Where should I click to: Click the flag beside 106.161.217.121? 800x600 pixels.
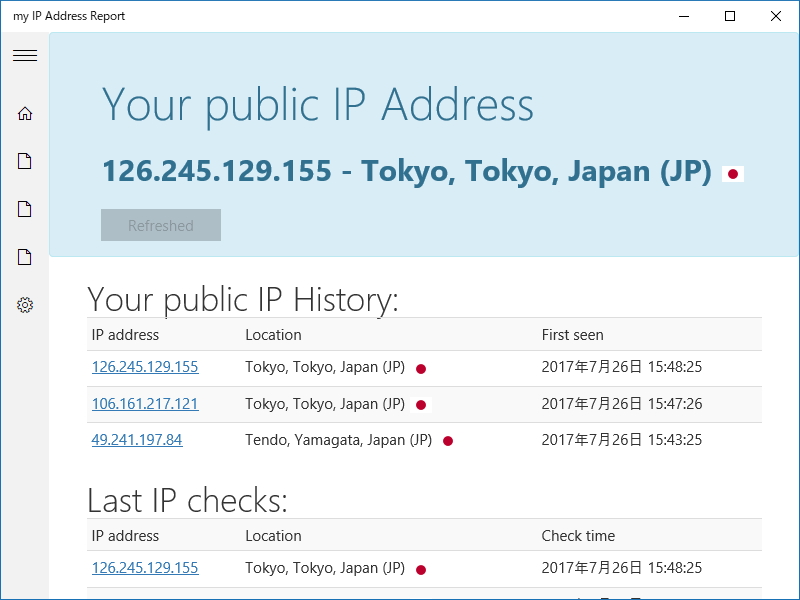421,404
